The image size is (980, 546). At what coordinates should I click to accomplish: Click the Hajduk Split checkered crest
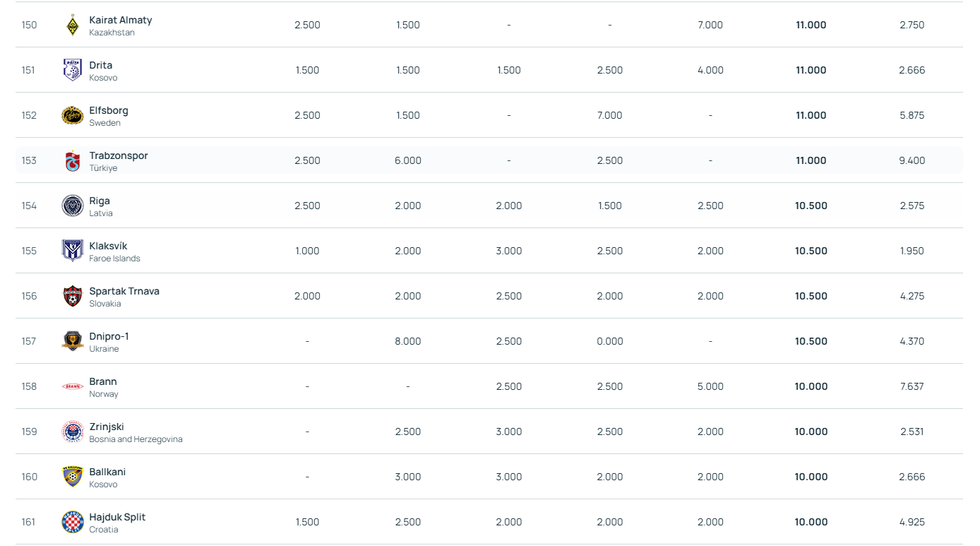pos(72,522)
